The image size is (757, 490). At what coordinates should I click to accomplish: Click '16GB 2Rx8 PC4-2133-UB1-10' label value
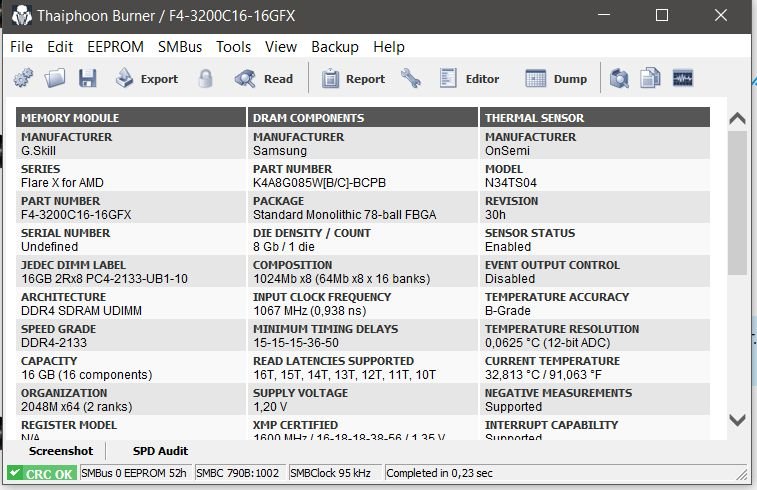[104, 279]
